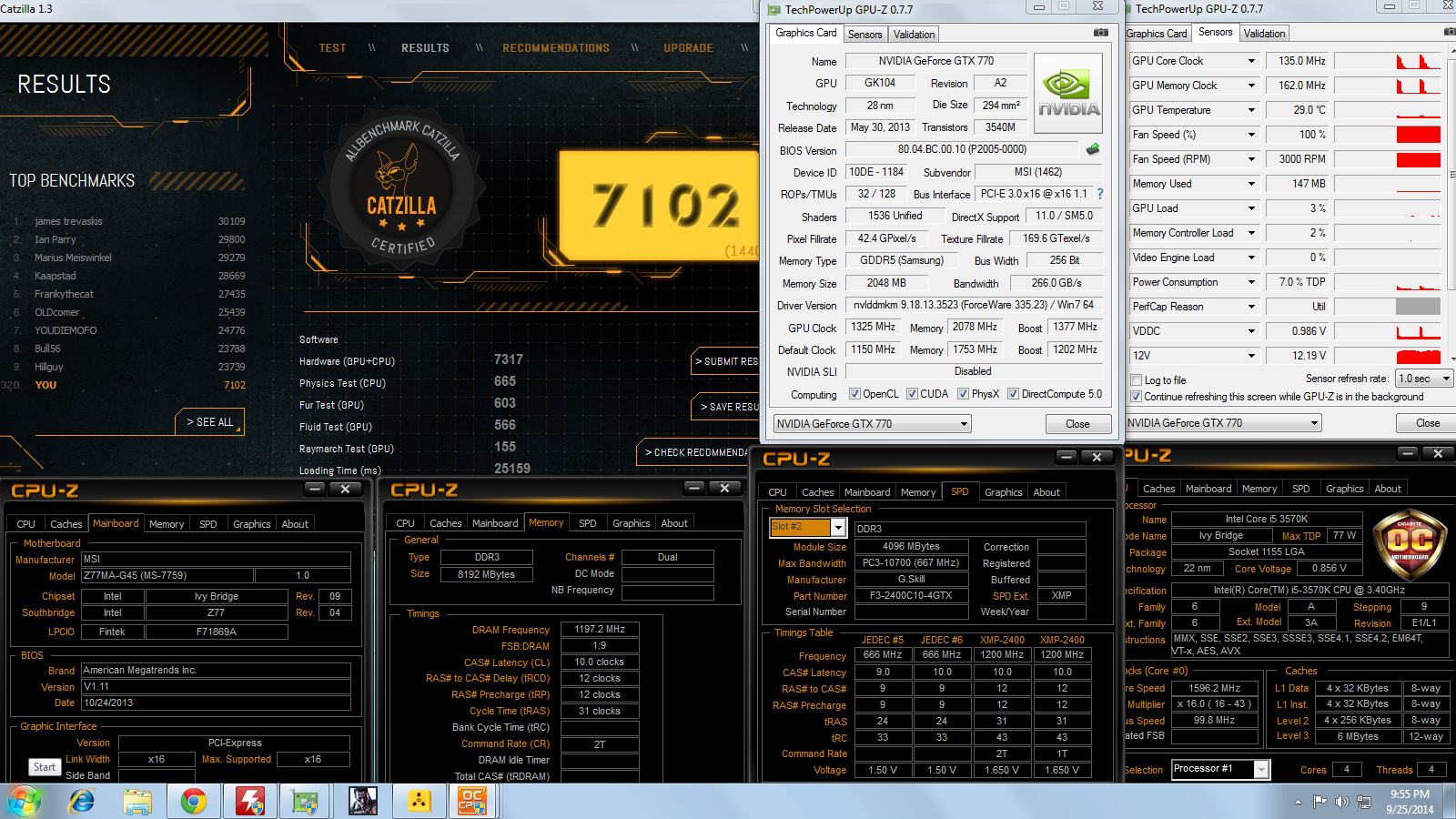
Task: Click the red lightning bolt taskbar icon
Action: tap(249, 802)
